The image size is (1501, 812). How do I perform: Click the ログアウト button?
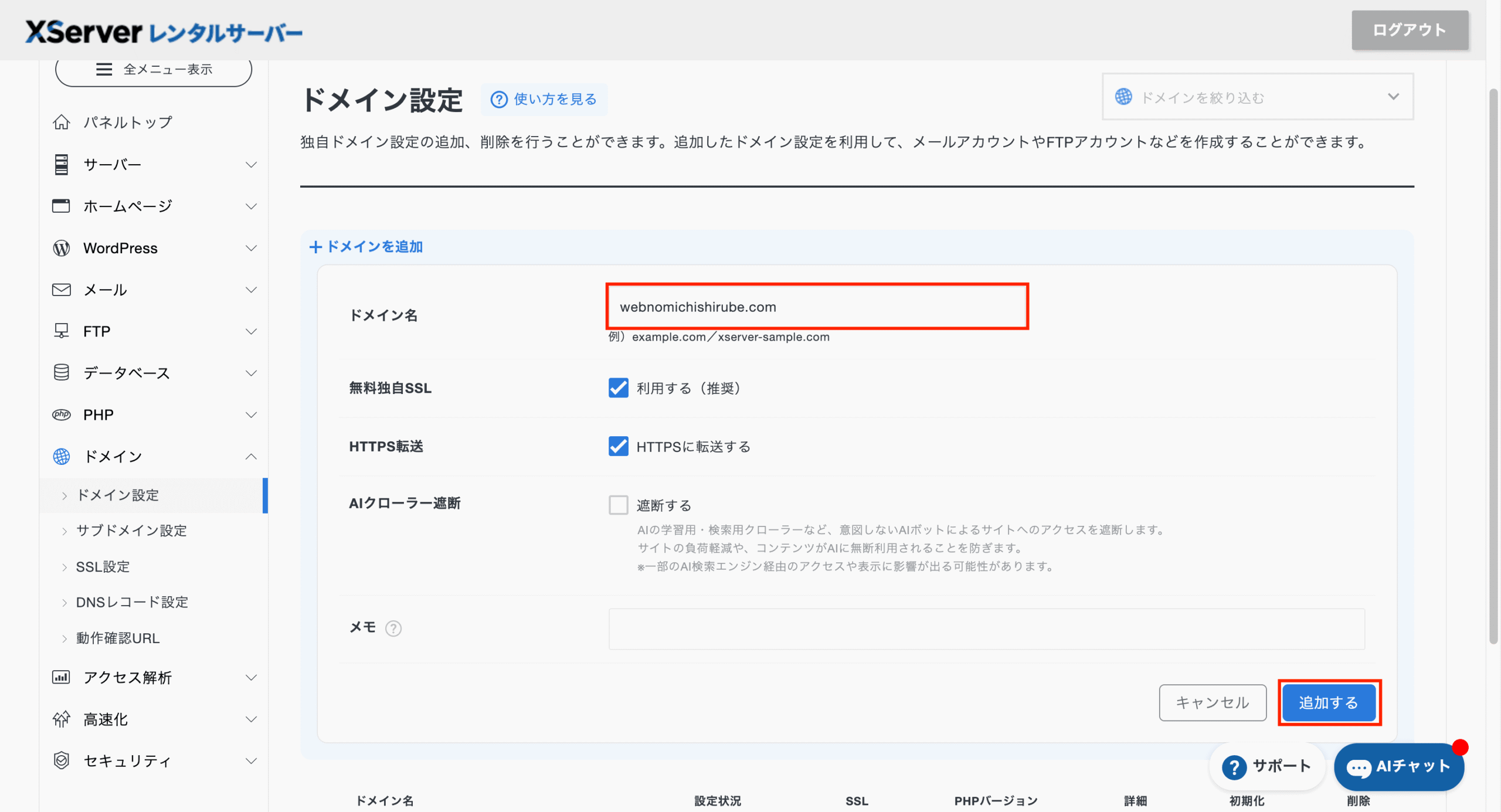tap(1410, 30)
